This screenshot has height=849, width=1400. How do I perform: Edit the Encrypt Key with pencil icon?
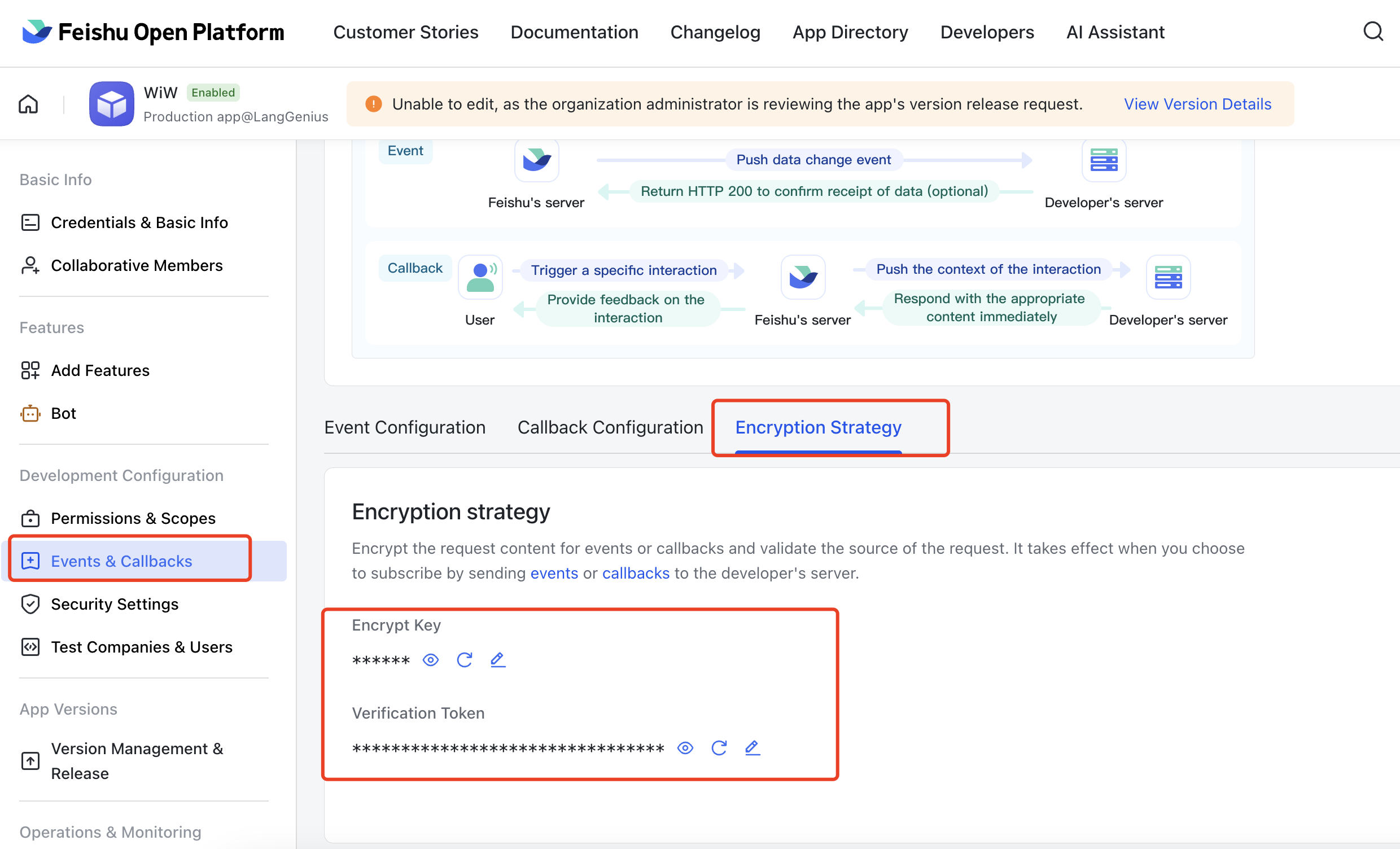click(498, 660)
